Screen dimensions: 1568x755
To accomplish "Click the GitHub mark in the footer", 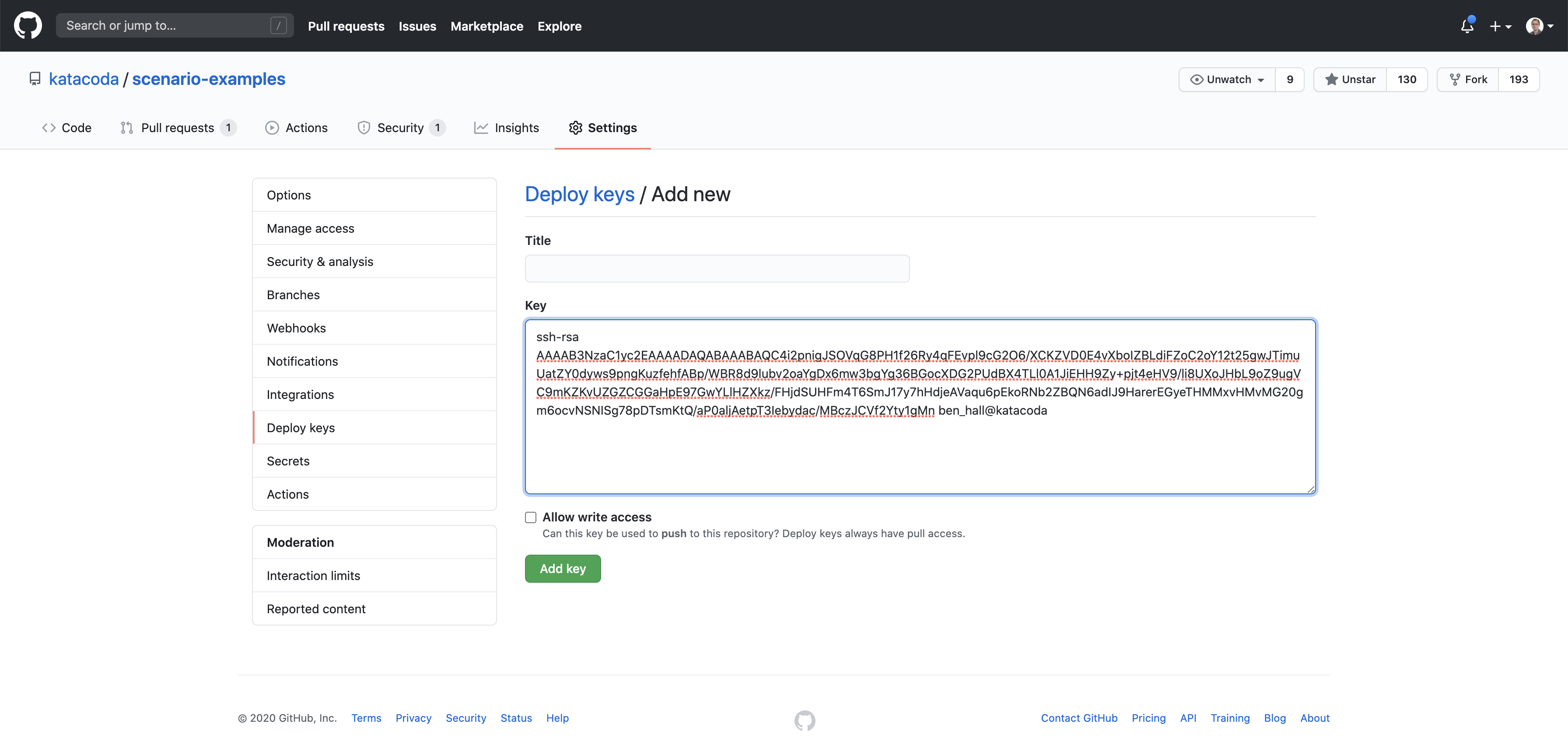I will point(805,720).
